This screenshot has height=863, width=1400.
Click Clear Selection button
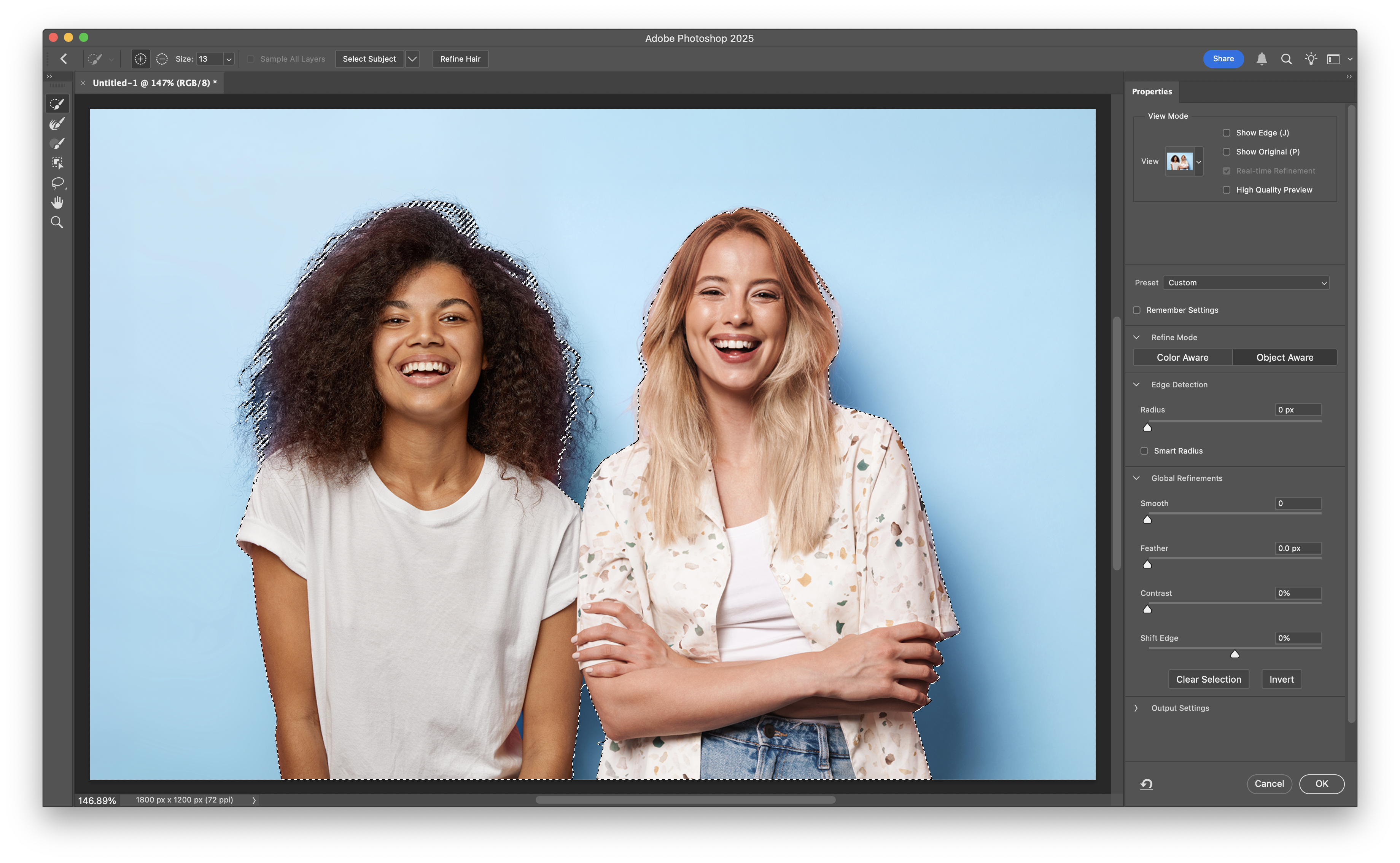1208,679
